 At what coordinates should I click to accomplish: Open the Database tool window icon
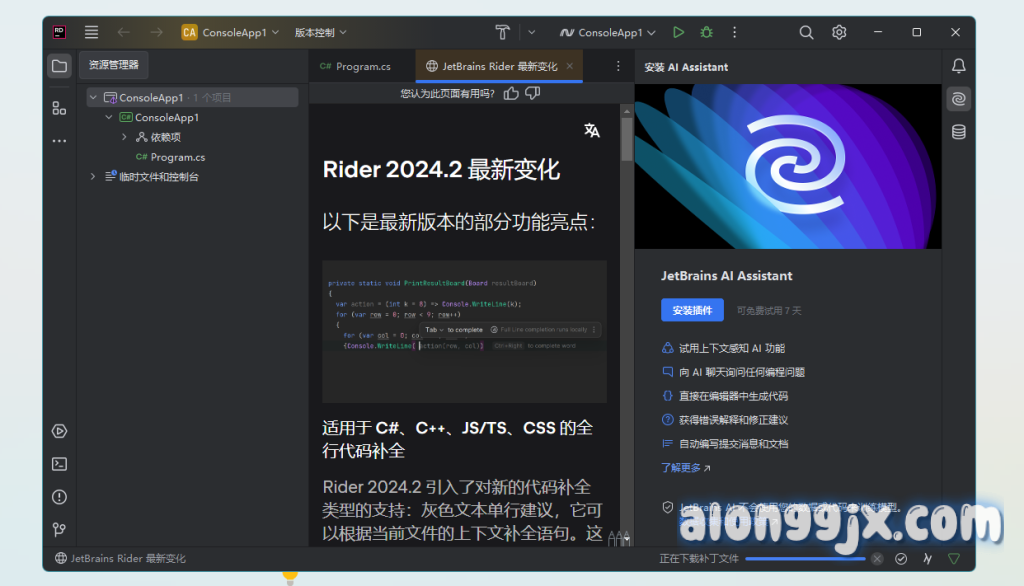tap(958, 132)
